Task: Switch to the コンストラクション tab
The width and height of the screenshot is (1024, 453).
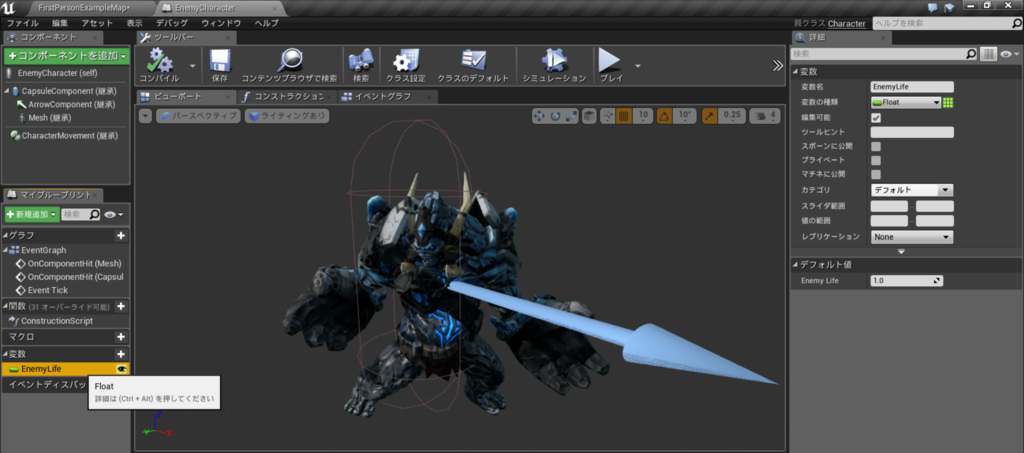Action: [x=287, y=97]
